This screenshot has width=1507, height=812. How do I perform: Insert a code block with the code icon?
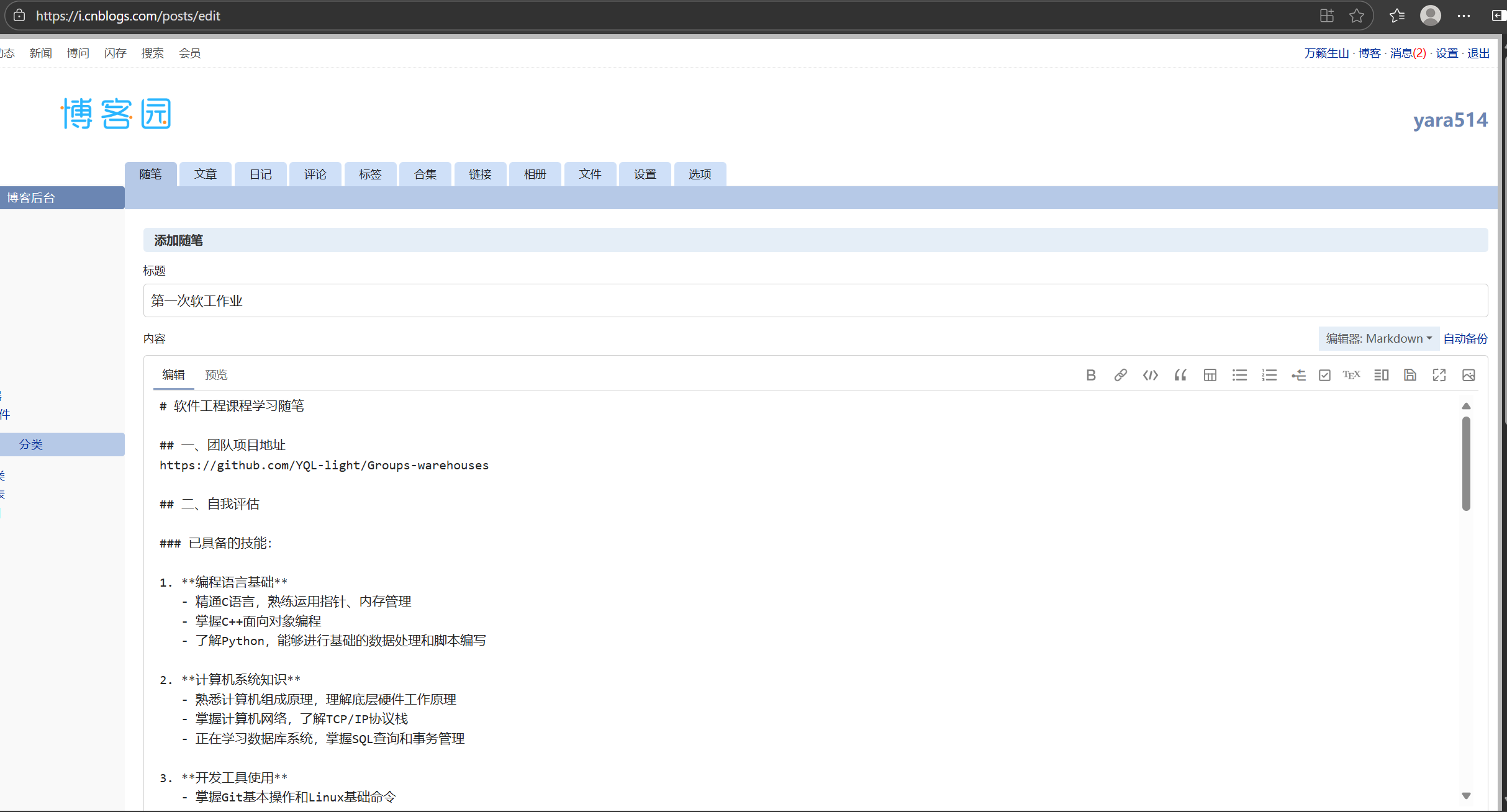pyautogui.click(x=1150, y=375)
